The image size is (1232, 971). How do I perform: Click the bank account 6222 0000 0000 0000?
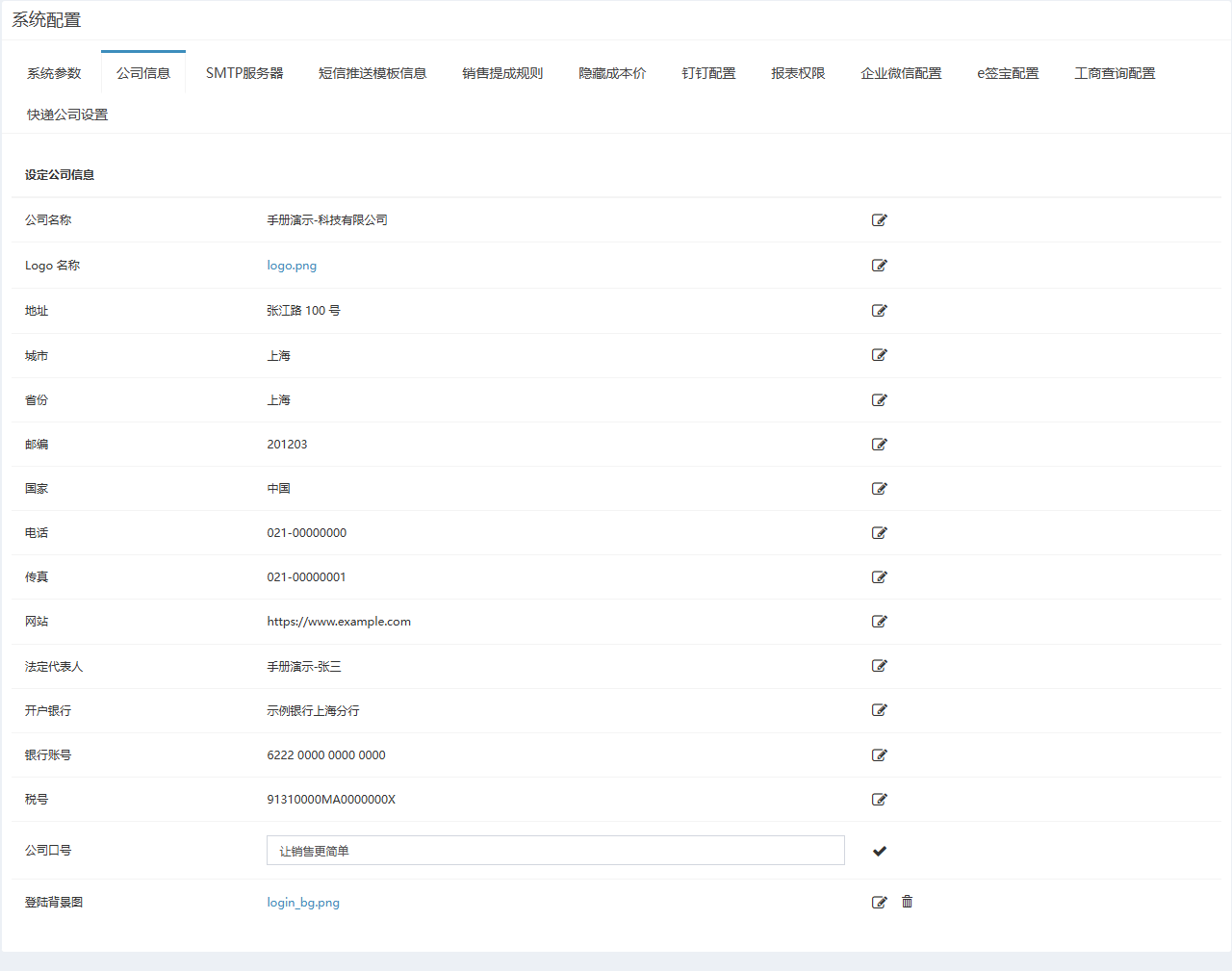[326, 755]
